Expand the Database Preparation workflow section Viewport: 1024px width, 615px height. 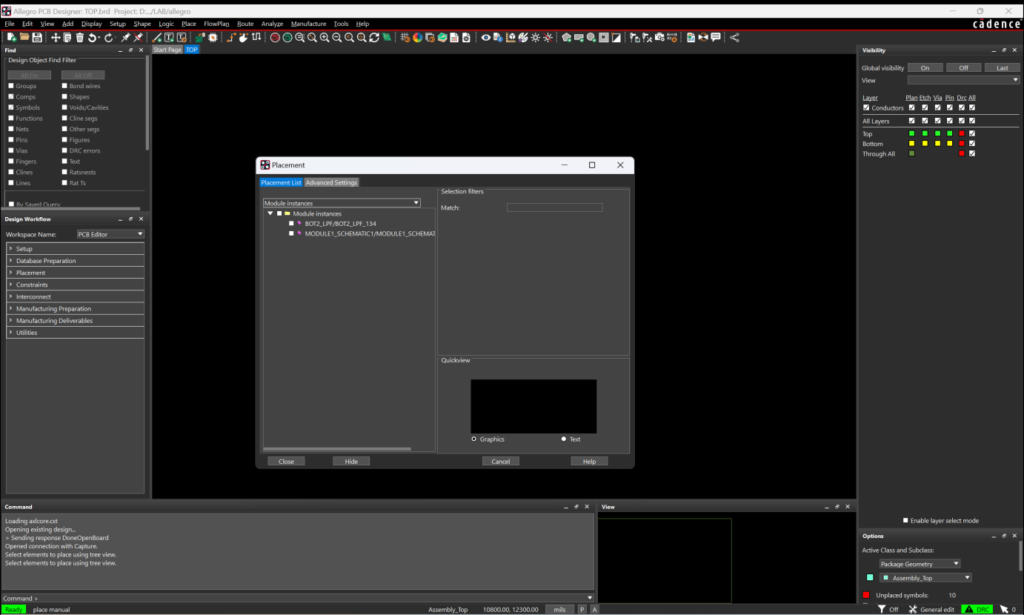point(46,261)
